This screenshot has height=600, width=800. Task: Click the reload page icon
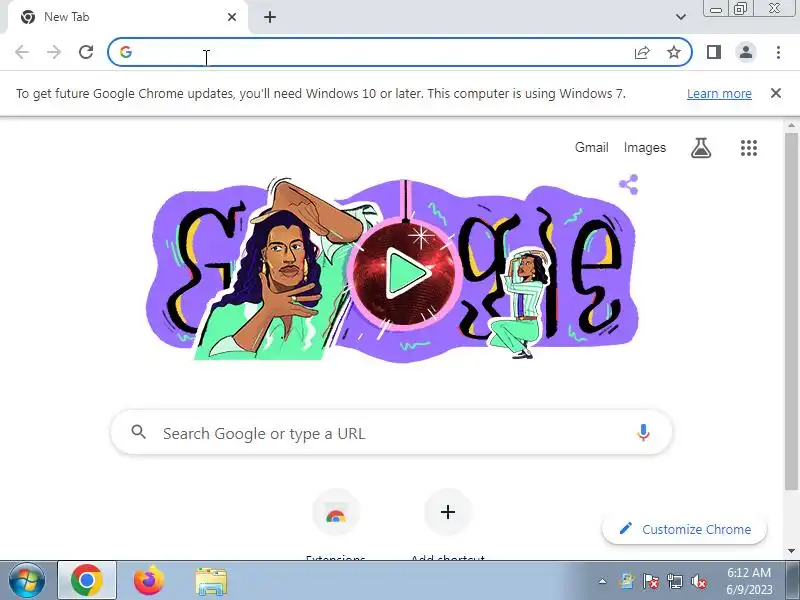tap(86, 52)
